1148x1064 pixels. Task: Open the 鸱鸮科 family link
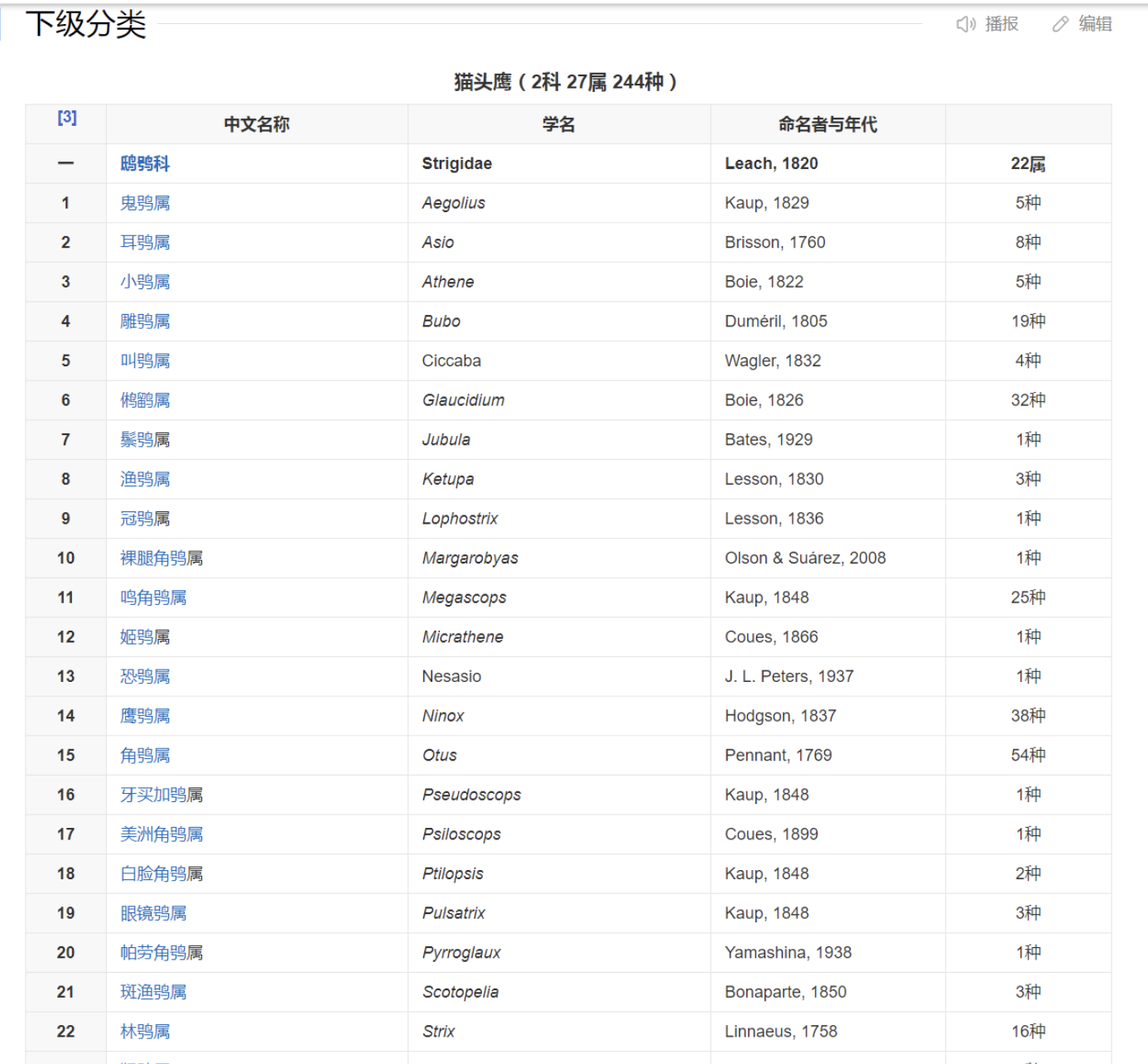[x=145, y=164]
